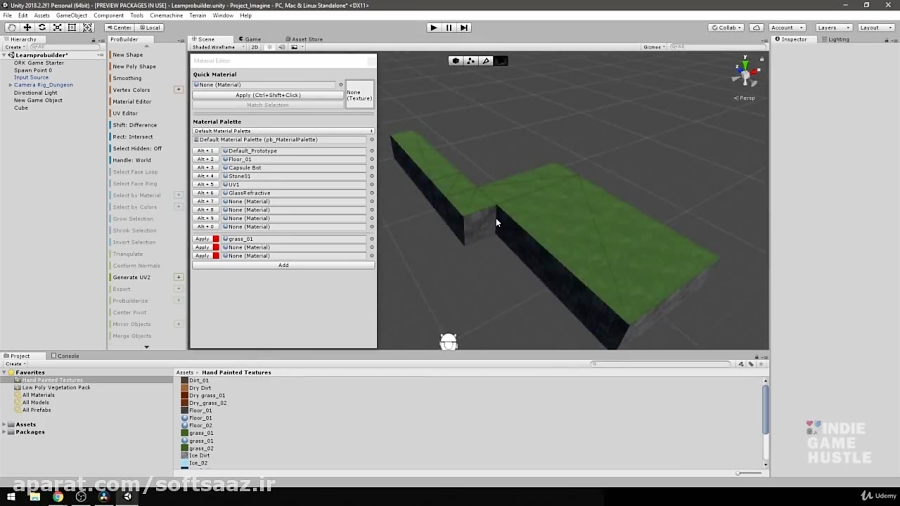Click Apply button beside grass_01
Image resolution: width=900 pixels, height=506 pixels.
[202, 239]
